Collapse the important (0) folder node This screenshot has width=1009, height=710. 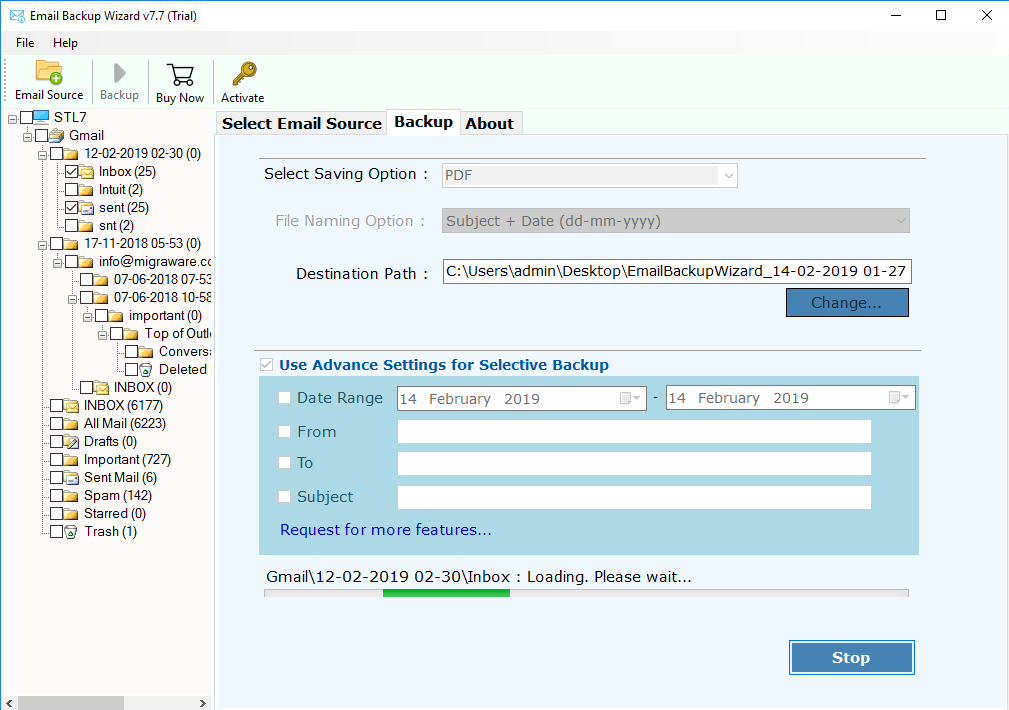[x=88, y=317]
